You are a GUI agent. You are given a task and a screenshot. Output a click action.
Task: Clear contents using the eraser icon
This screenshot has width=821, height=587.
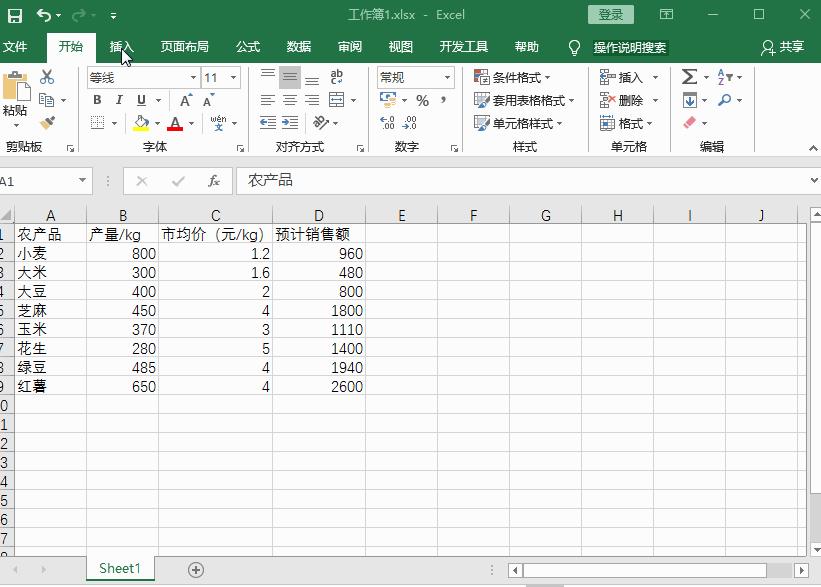pyautogui.click(x=690, y=122)
